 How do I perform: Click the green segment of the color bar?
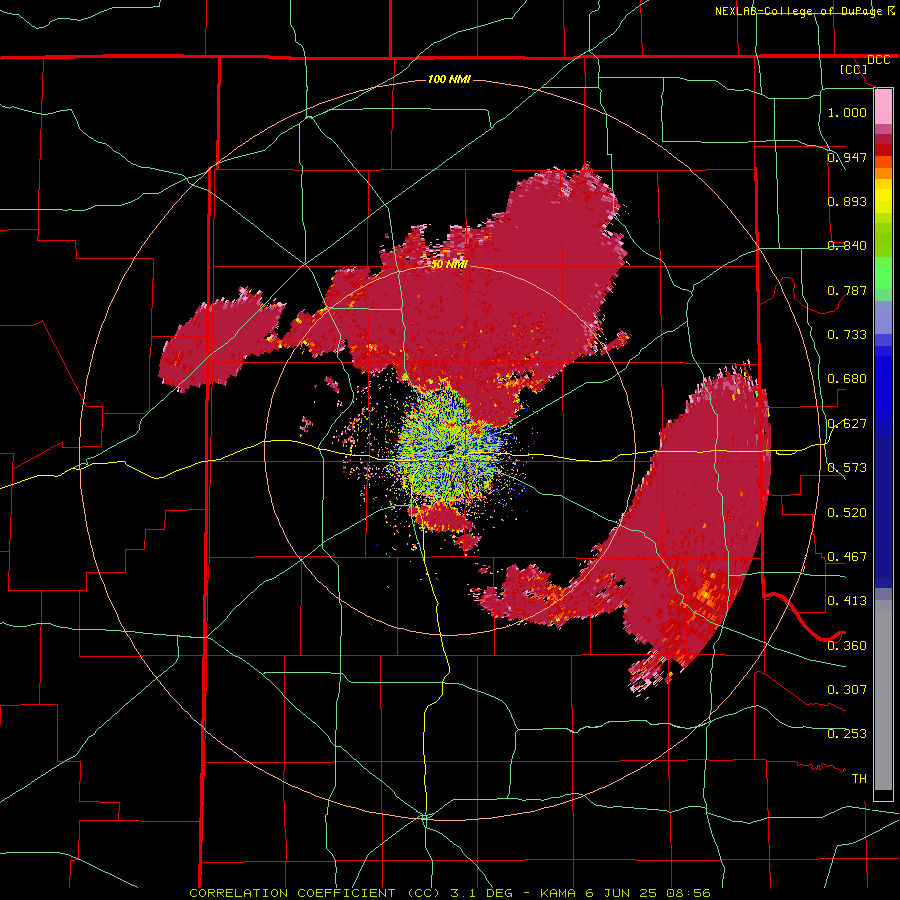click(x=883, y=273)
